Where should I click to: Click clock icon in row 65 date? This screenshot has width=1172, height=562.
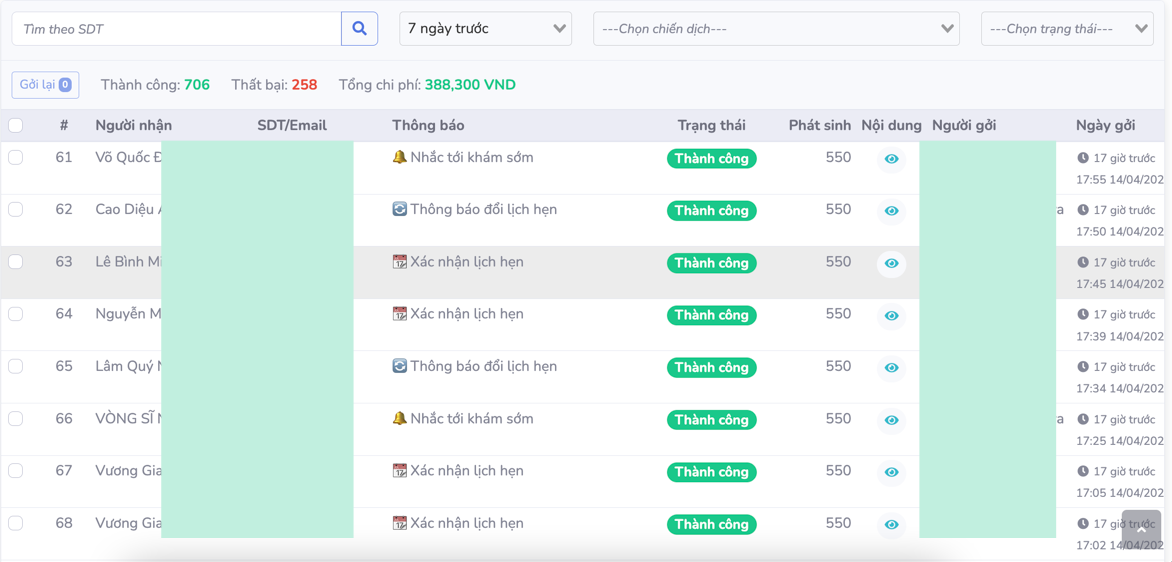pyautogui.click(x=1083, y=367)
